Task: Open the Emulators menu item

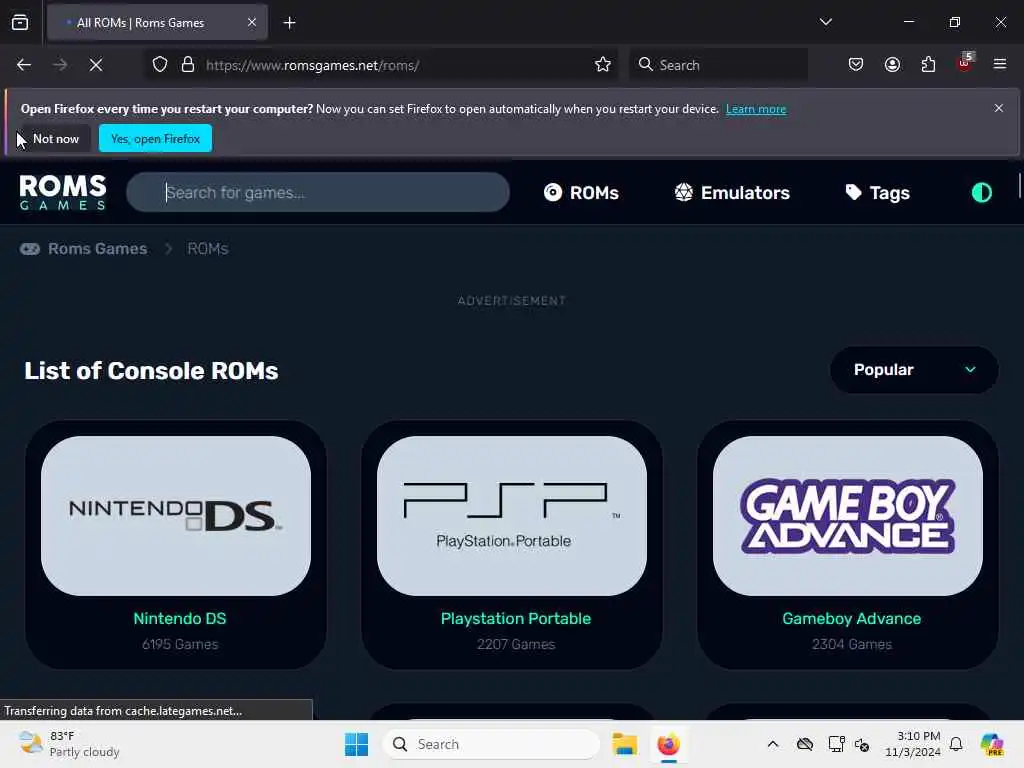Action: point(732,193)
